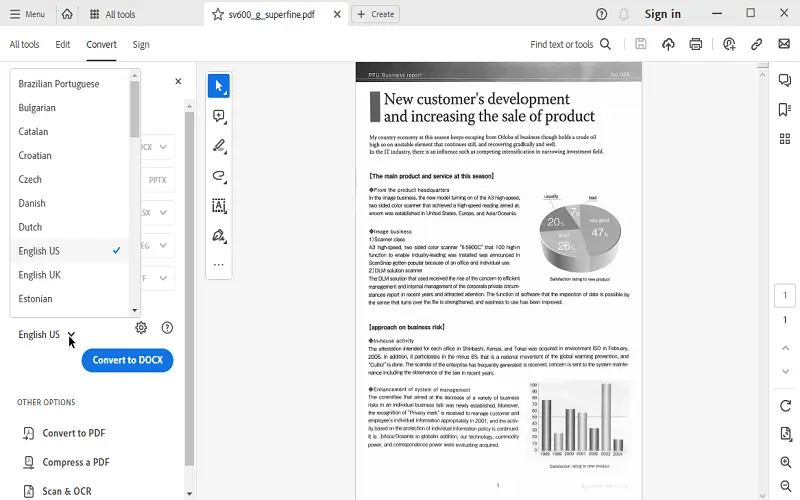Switch to Edit tab
Image resolution: width=800 pixels, height=500 pixels.
point(63,44)
